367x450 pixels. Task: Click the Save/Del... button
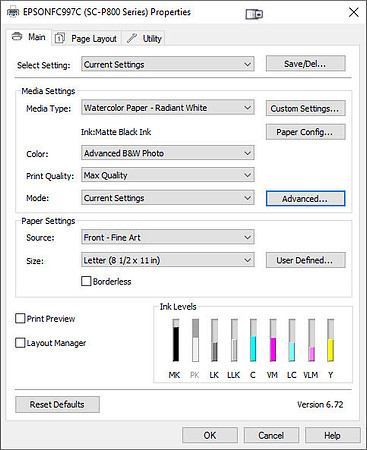tap(305, 63)
